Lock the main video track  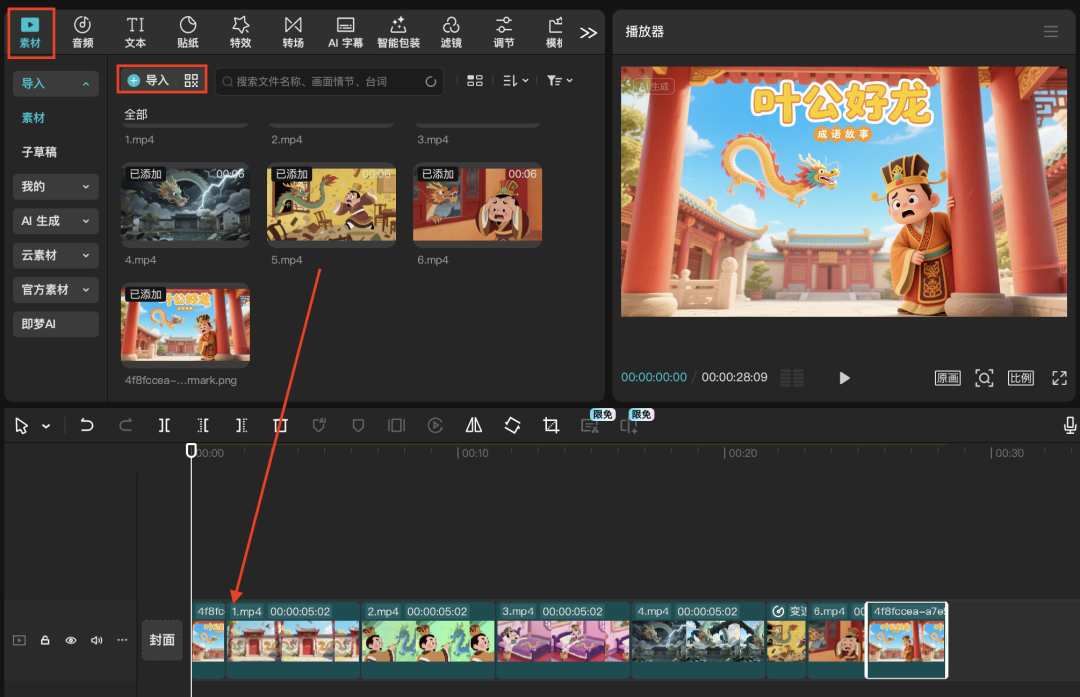[44, 640]
